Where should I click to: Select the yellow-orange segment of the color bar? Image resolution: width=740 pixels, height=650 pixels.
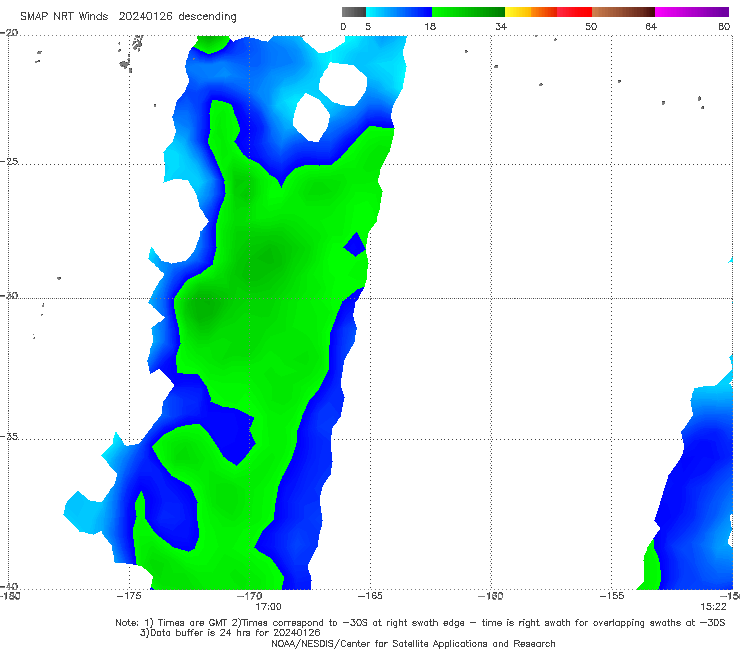pos(531,12)
